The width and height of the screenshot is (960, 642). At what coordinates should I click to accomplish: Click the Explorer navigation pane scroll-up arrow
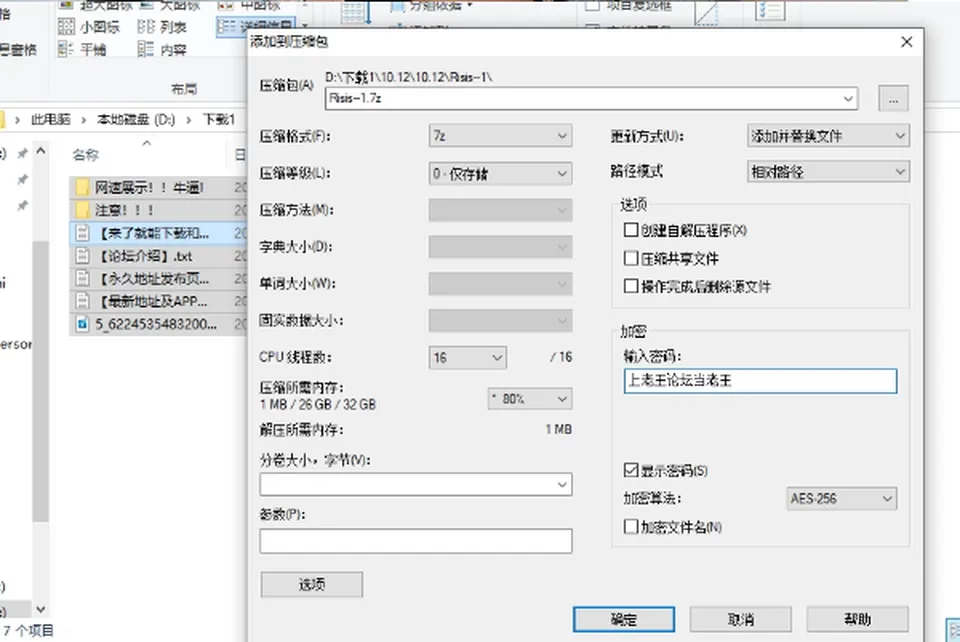point(40,151)
